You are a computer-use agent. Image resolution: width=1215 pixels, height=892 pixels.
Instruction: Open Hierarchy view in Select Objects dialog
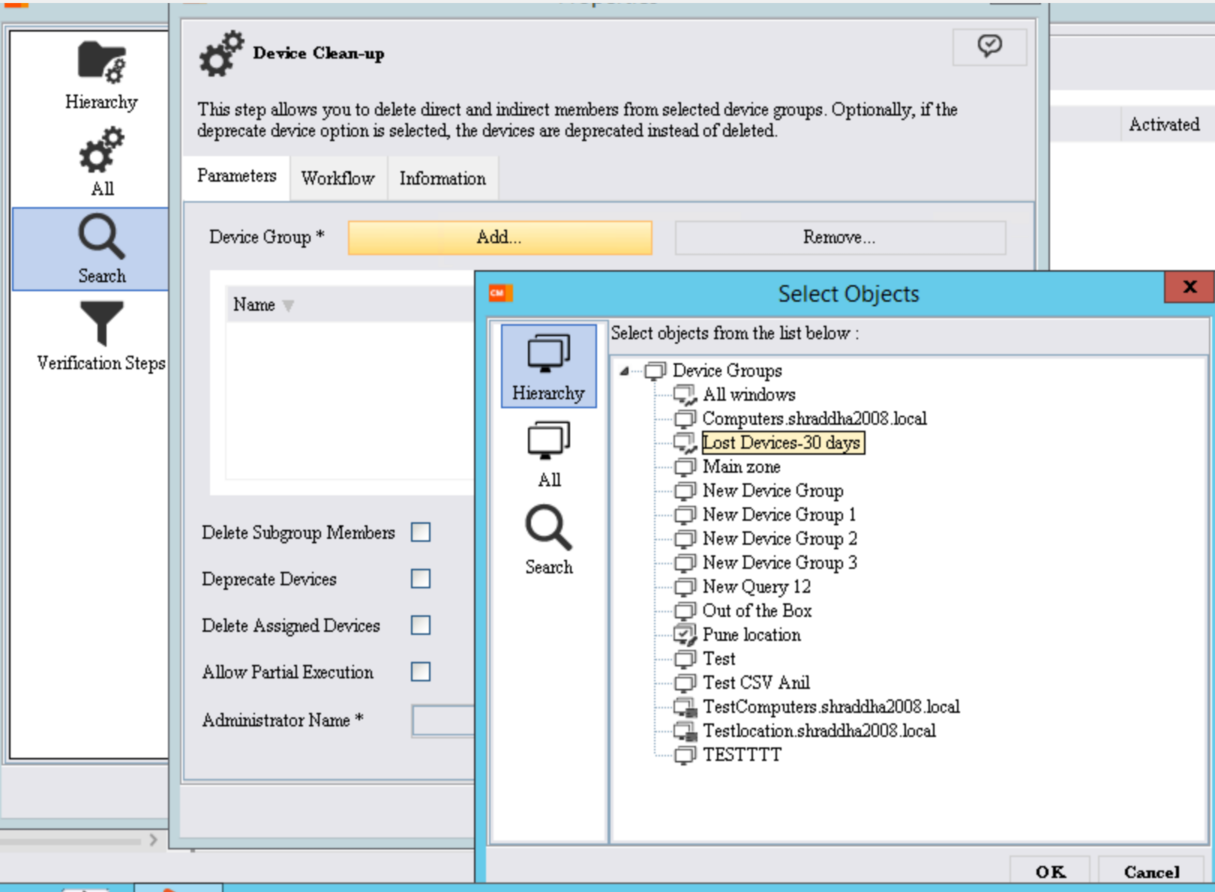click(x=548, y=366)
